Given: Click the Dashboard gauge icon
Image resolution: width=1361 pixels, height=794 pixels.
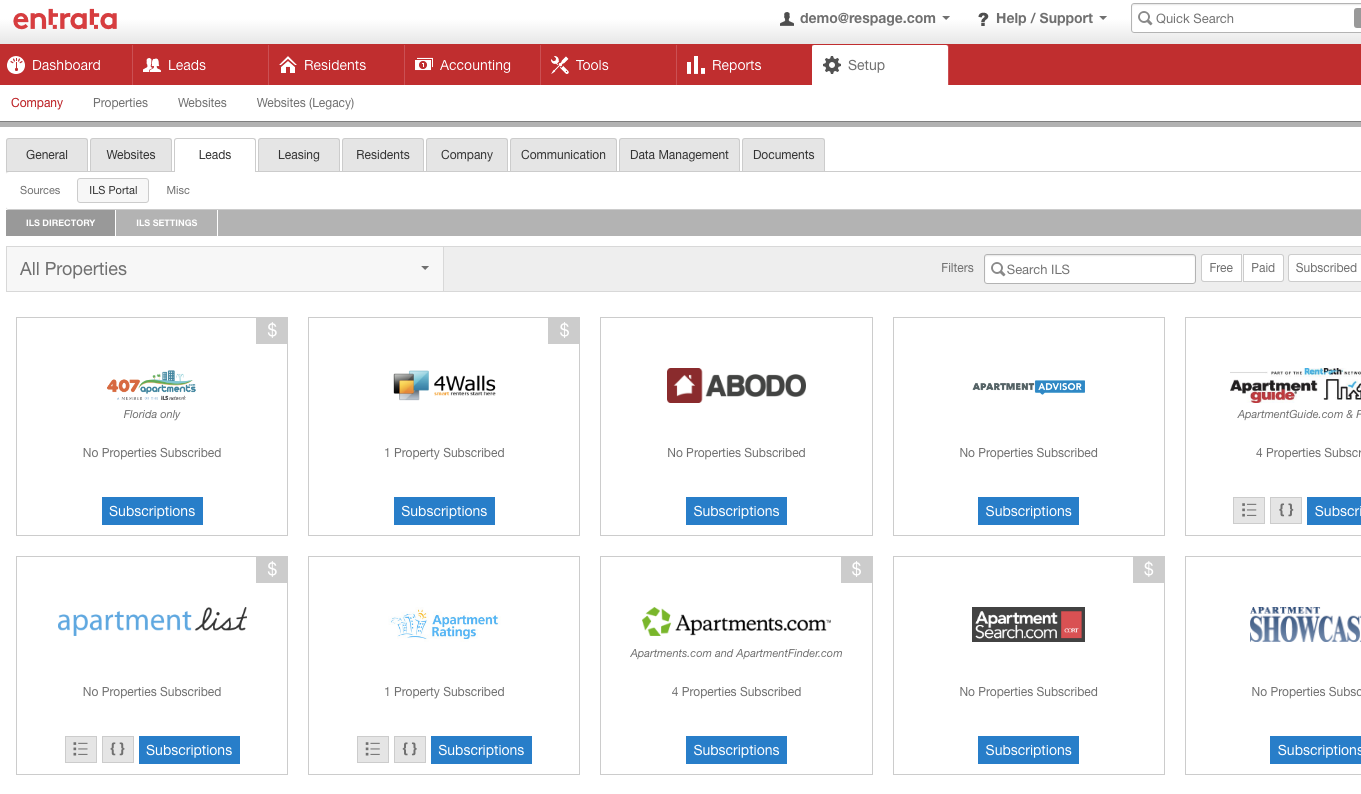Looking at the screenshot, I should tap(16, 65).
